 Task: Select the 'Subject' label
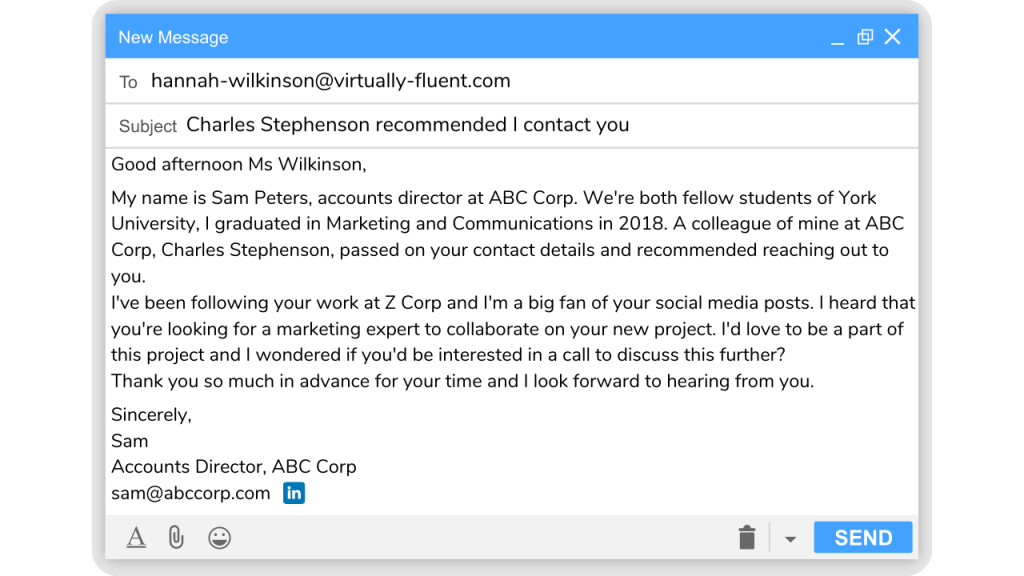(x=148, y=126)
